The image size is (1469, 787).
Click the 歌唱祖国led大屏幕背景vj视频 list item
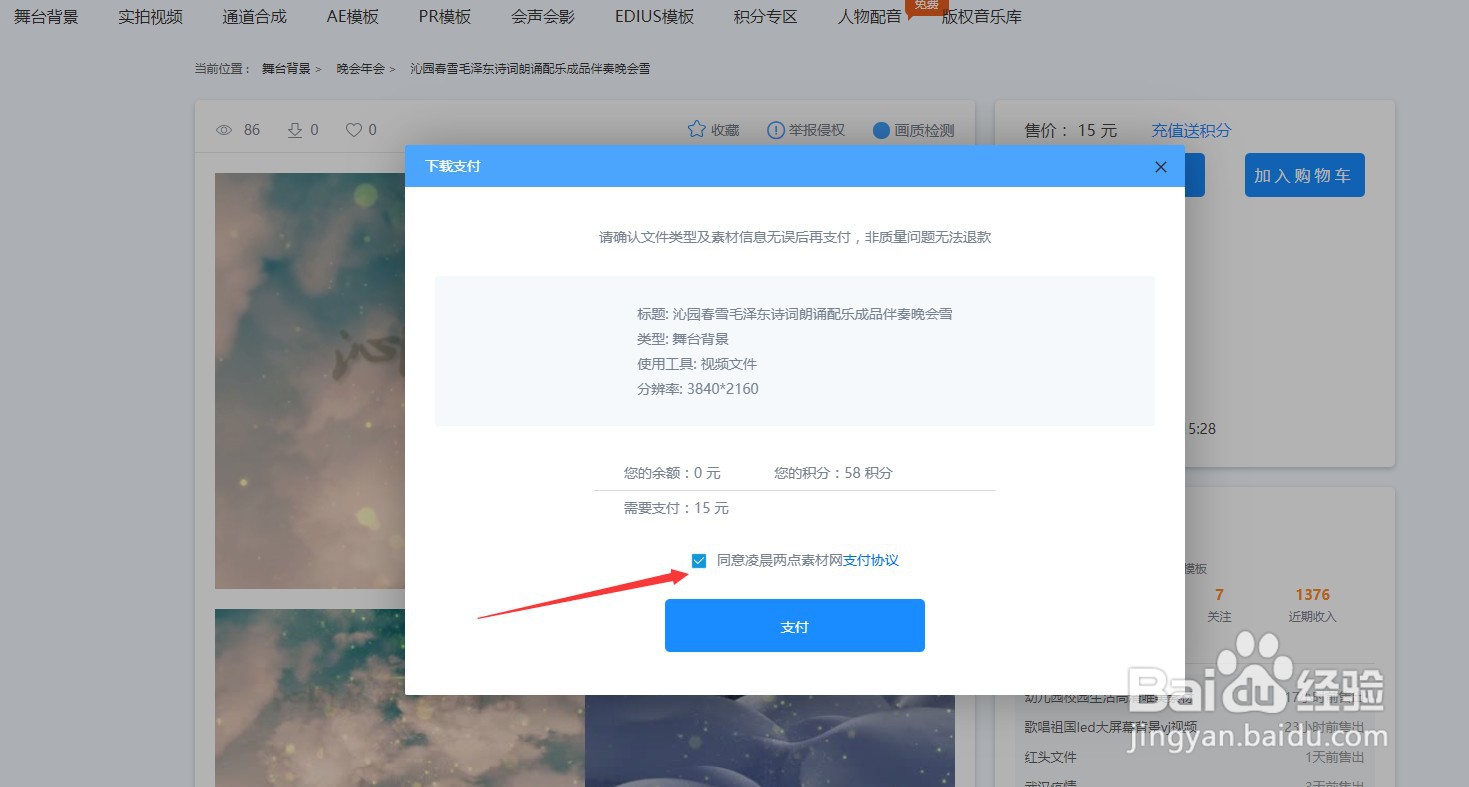1111,727
